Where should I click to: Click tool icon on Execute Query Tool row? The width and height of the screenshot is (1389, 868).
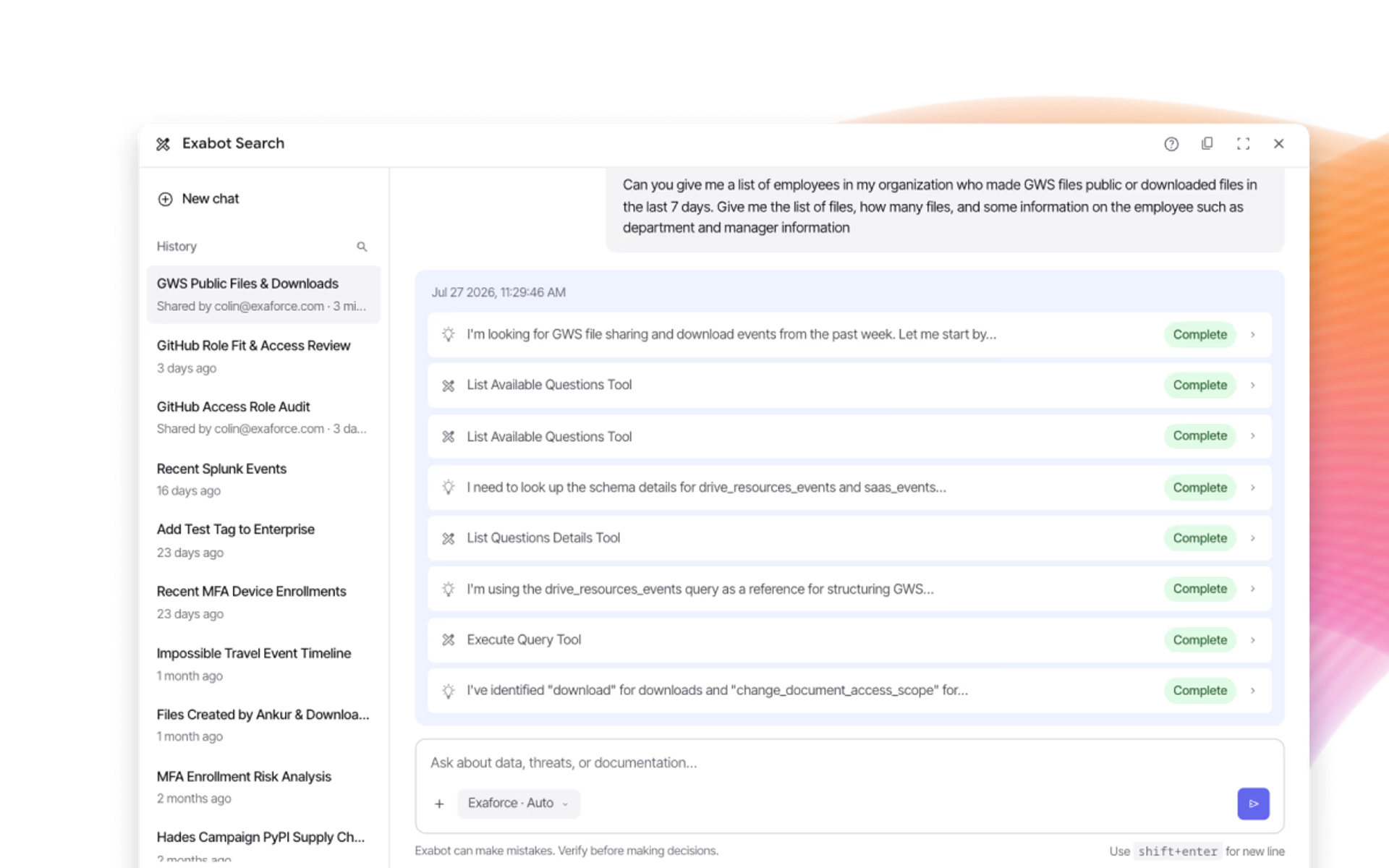[x=449, y=639]
